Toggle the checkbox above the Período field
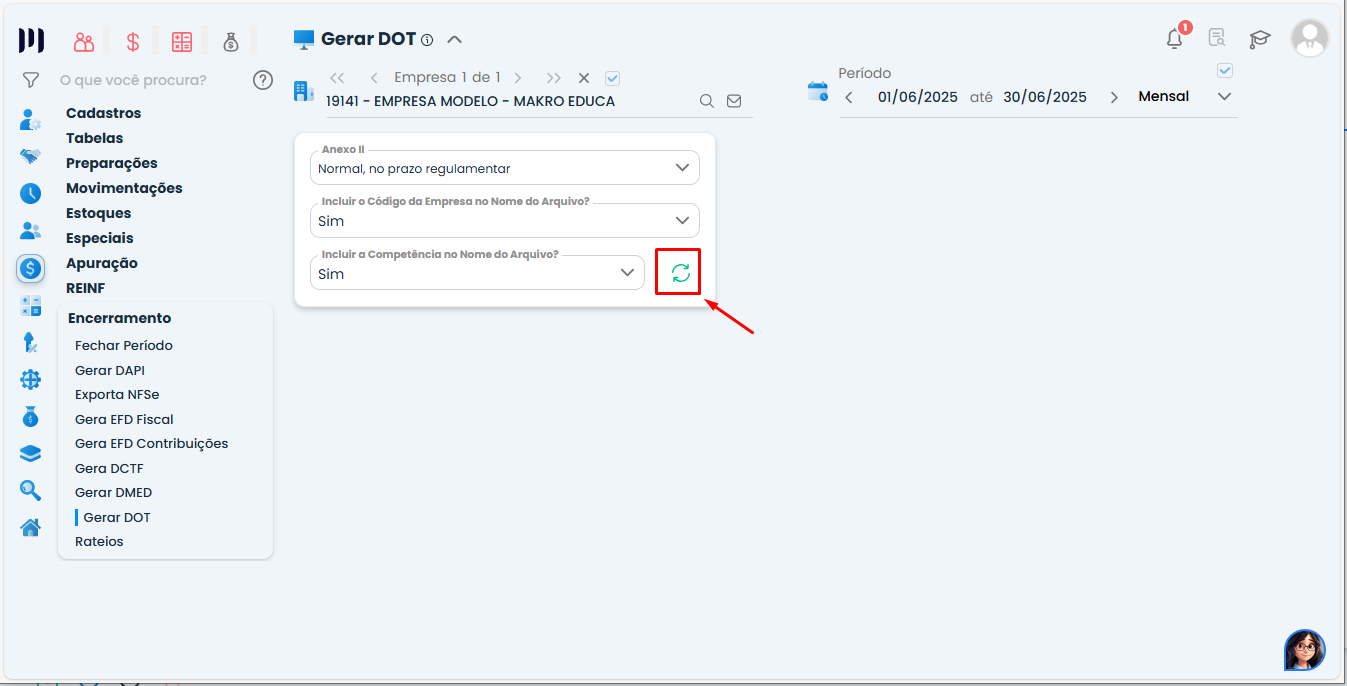 point(1225,71)
